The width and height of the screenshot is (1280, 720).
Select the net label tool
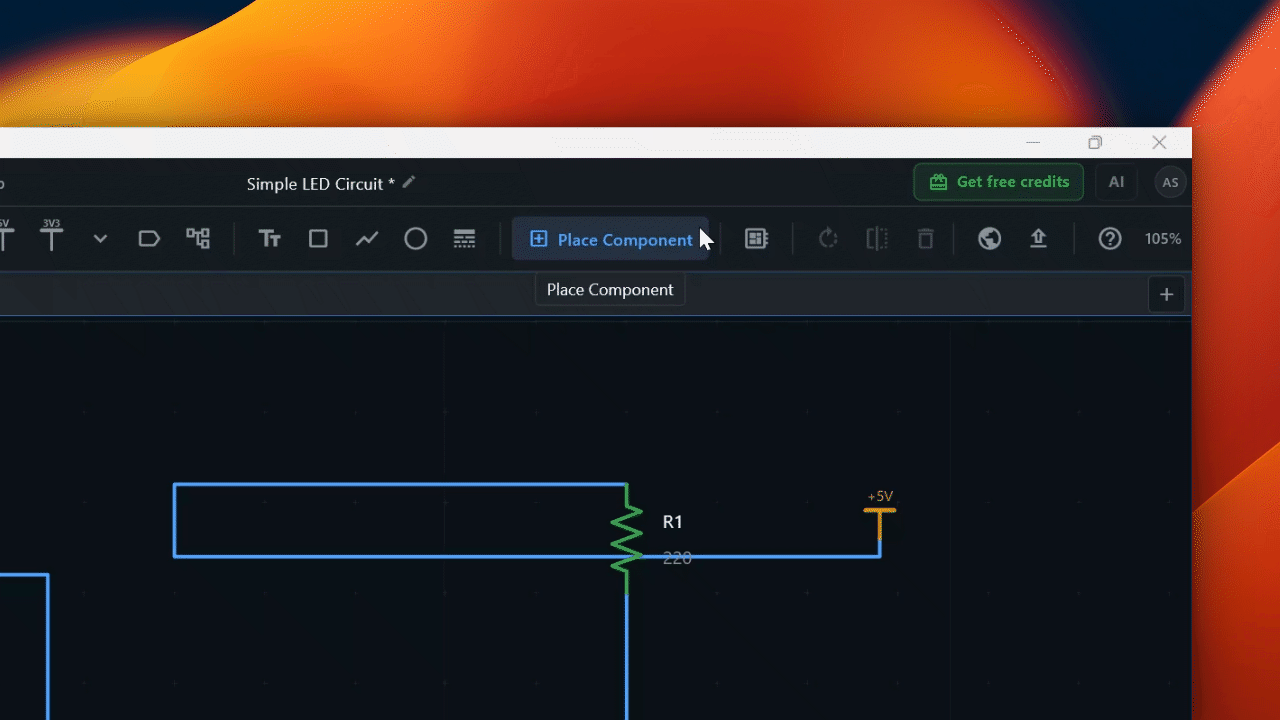tap(149, 239)
